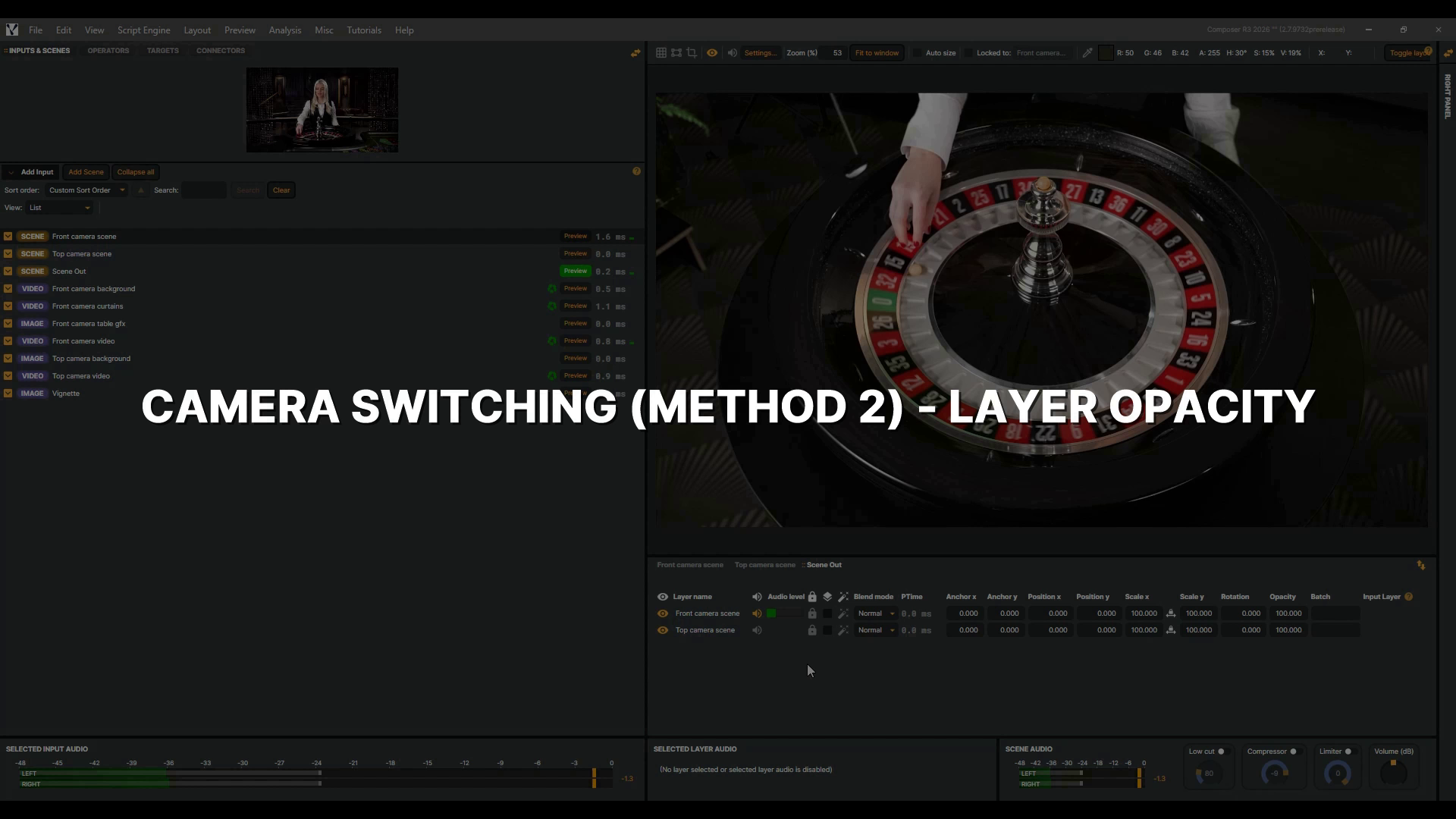Enable the Locked to checkbox
This screenshot has height=819, width=1456.
click(x=968, y=53)
